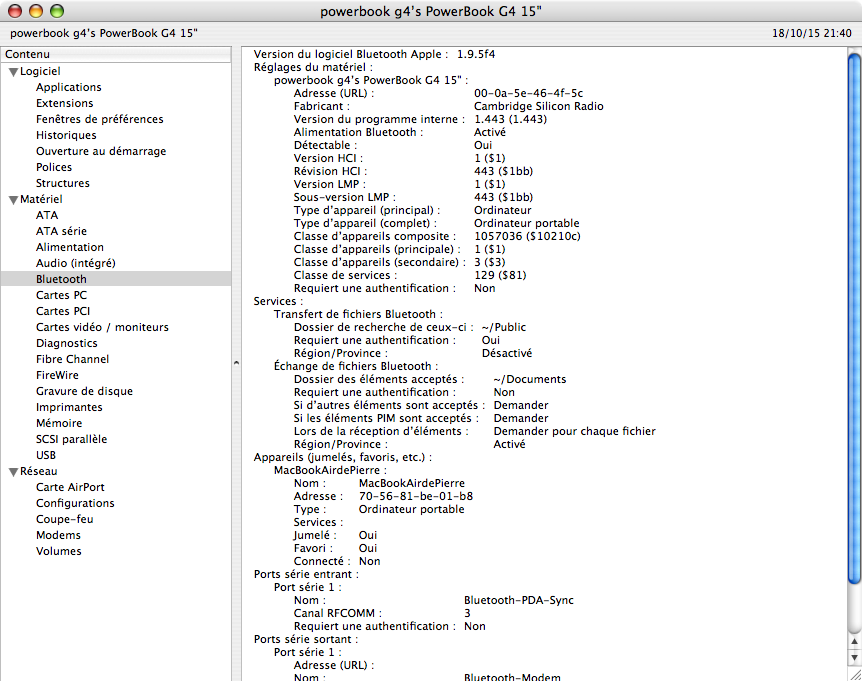Screen dimensions: 862x681
Task: Select Imprimantes in the sidebar
Action: [x=69, y=407]
